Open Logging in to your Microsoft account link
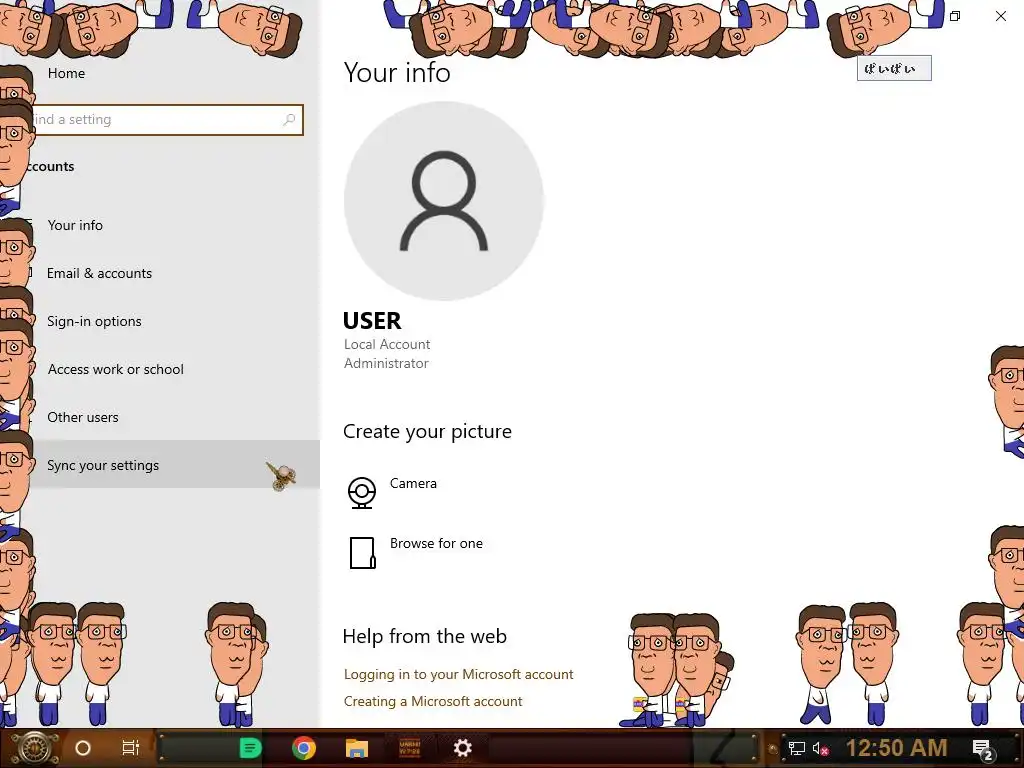Image resolution: width=1024 pixels, height=768 pixels. pos(458,674)
